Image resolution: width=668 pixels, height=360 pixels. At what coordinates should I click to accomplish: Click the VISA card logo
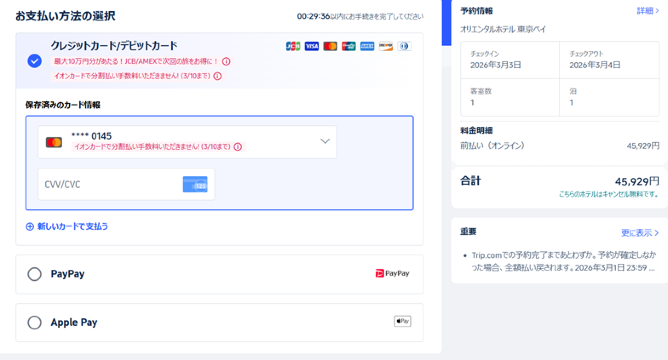pos(311,46)
